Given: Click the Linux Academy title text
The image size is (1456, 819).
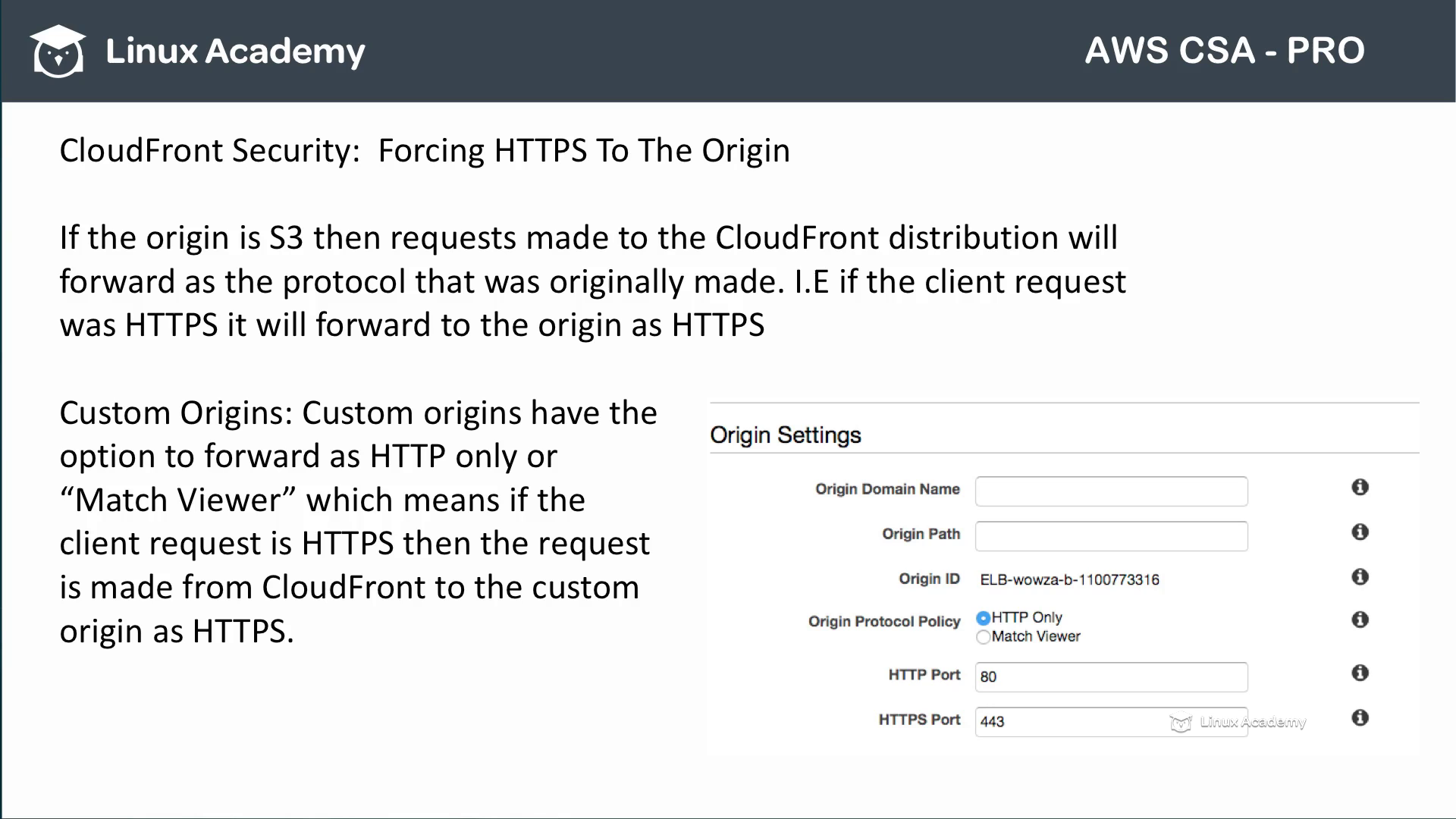Looking at the screenshot, I should coord(236,52).
